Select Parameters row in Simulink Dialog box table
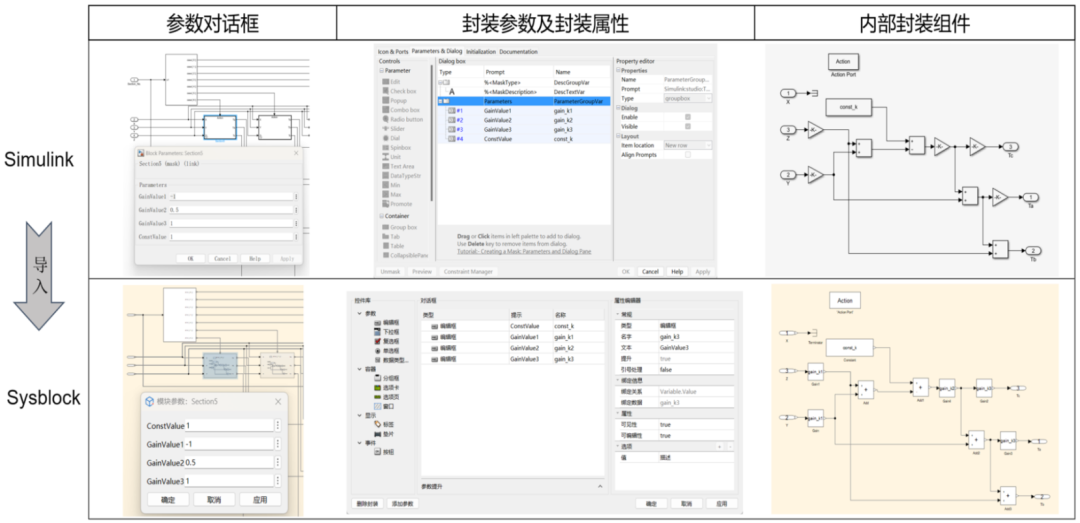The width and height of the screenshot is (1080, 523). (524, 101)
